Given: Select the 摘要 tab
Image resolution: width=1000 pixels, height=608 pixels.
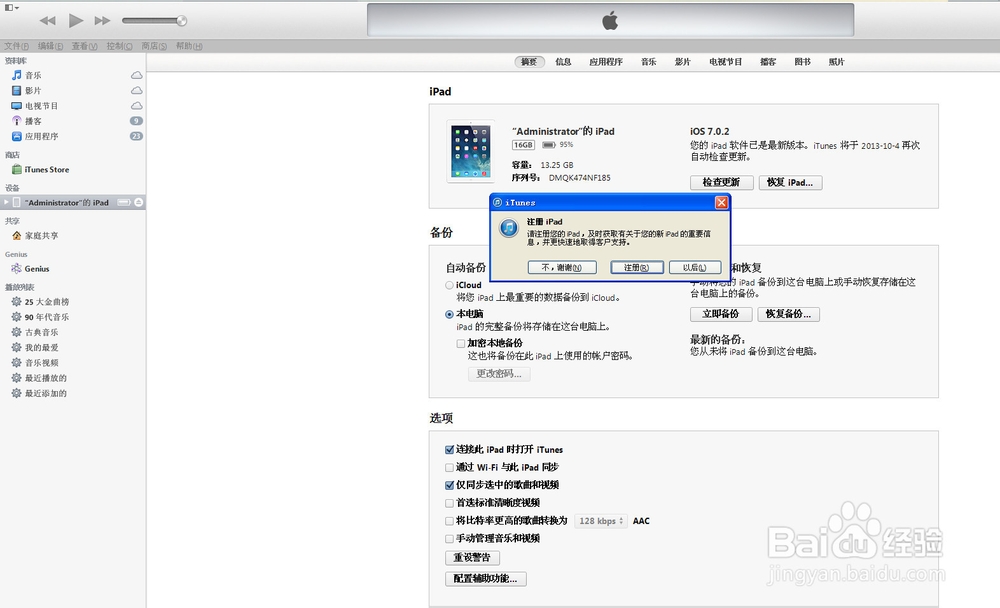Looking at the screenshot, I should click(x=529, y=62).
